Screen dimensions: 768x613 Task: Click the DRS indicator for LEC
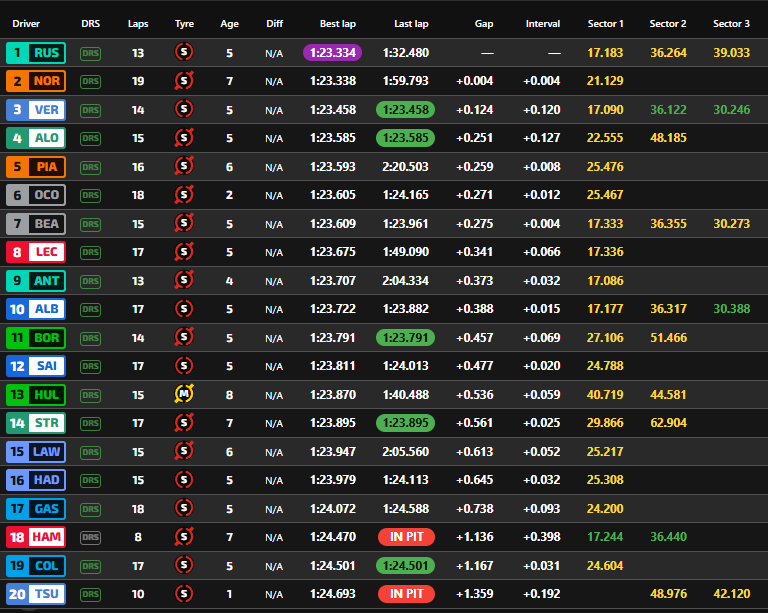(91, 252)
